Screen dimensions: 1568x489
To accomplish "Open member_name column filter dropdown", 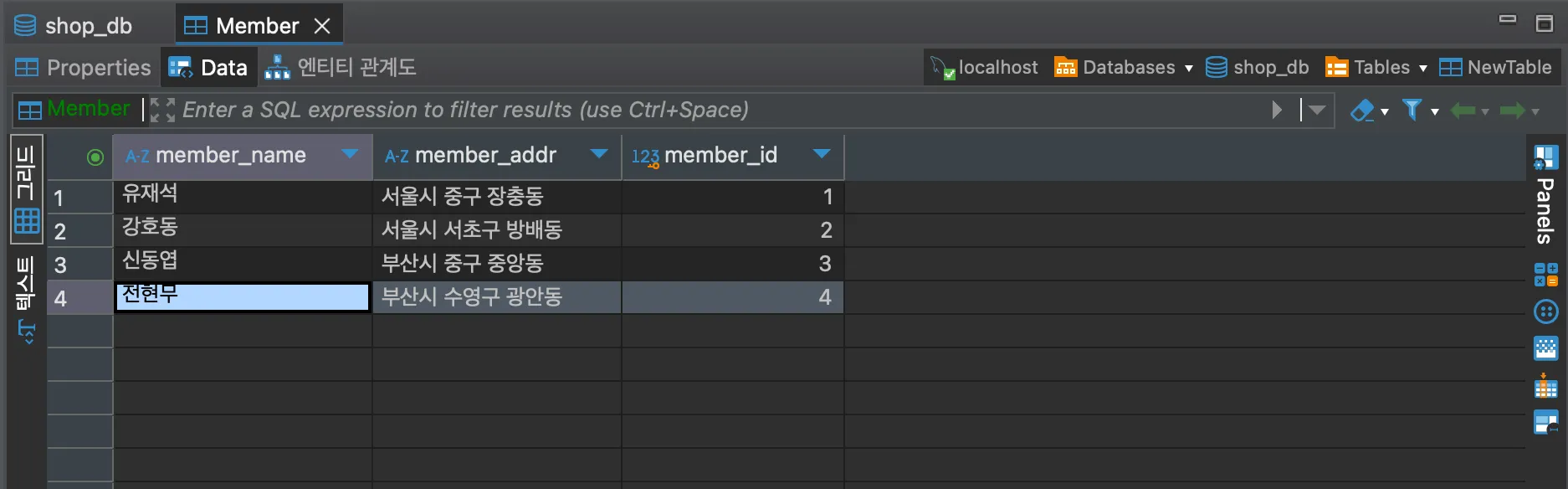I will pyautogui.click(x=350, y=154).
